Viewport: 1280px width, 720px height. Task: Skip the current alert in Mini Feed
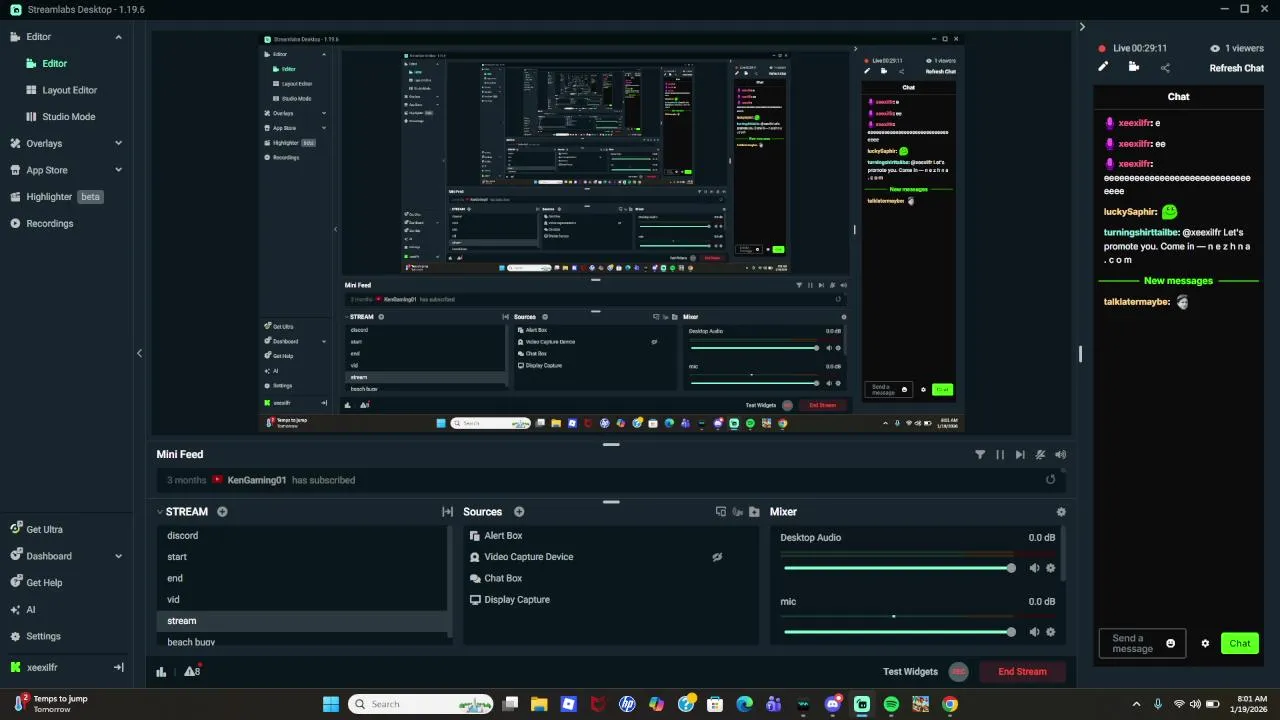pyautogui.click(x=1020, y=454)
